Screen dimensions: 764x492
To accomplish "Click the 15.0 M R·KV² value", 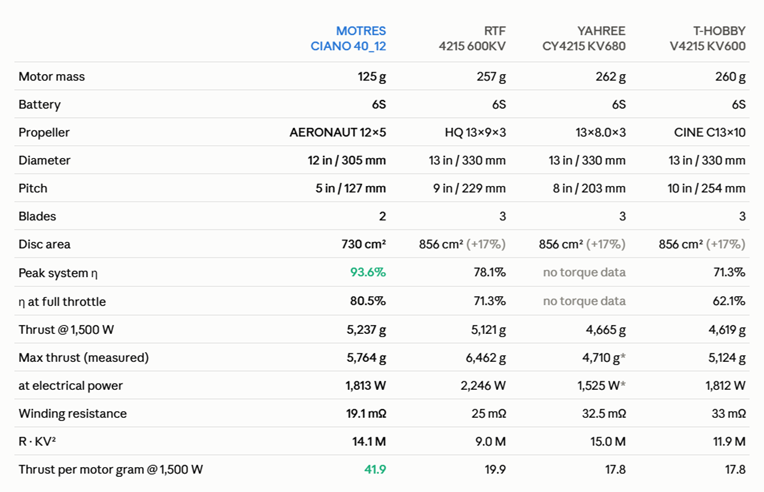I will [x=608, y=442].
